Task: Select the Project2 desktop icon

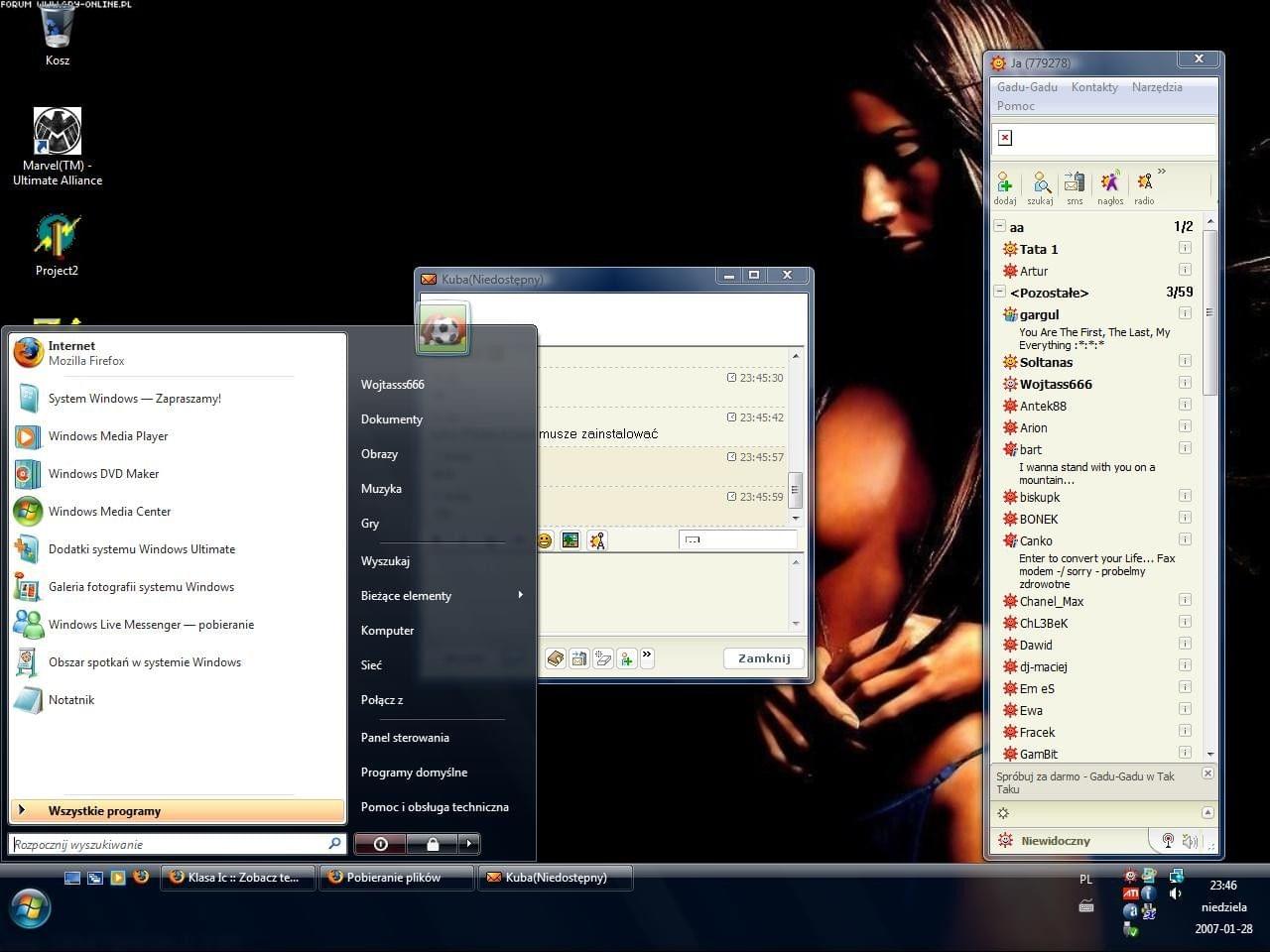Action: (x=57, y=244)
